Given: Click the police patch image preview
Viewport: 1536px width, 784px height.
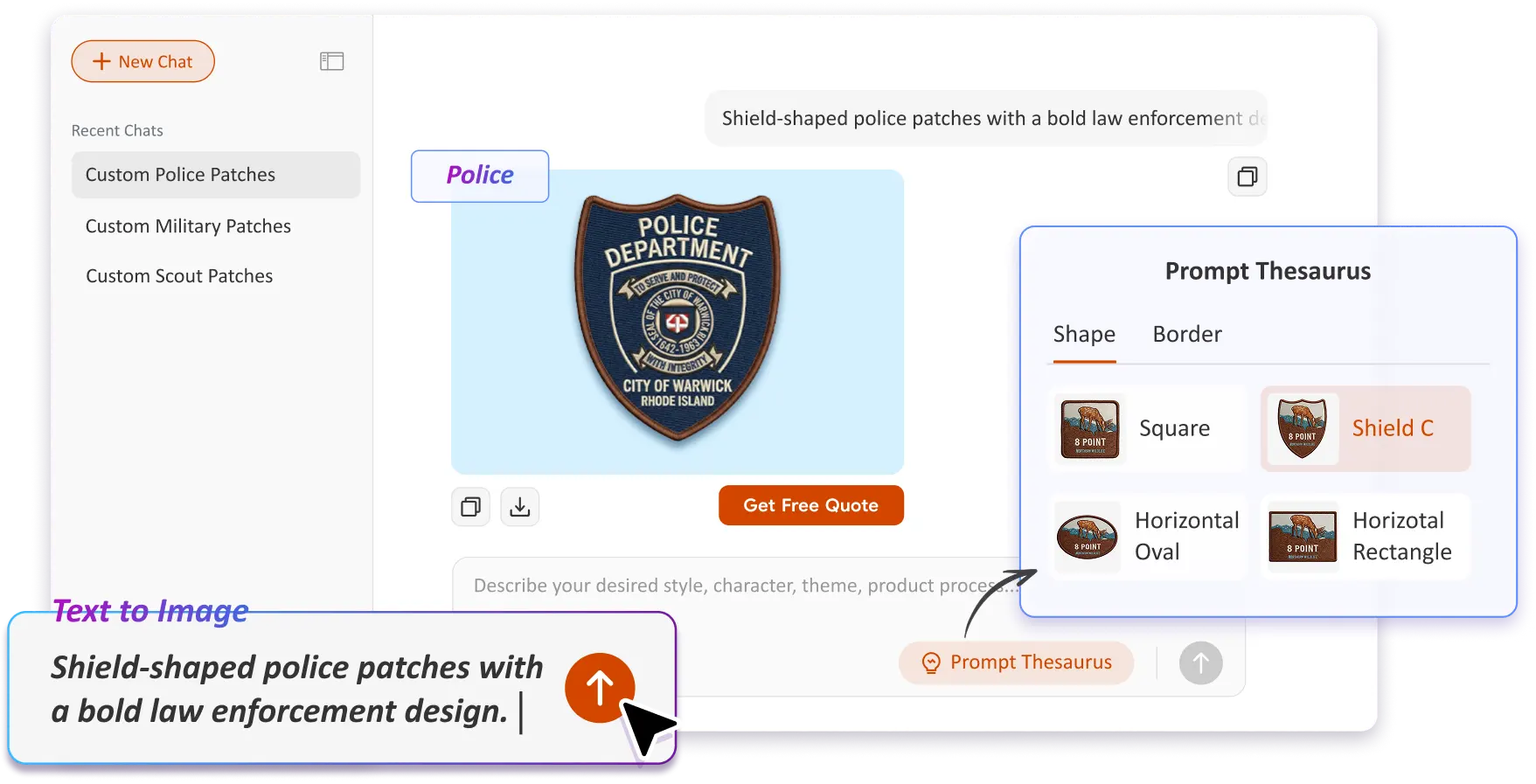Looking at the screenshot, I should (678, 322).
